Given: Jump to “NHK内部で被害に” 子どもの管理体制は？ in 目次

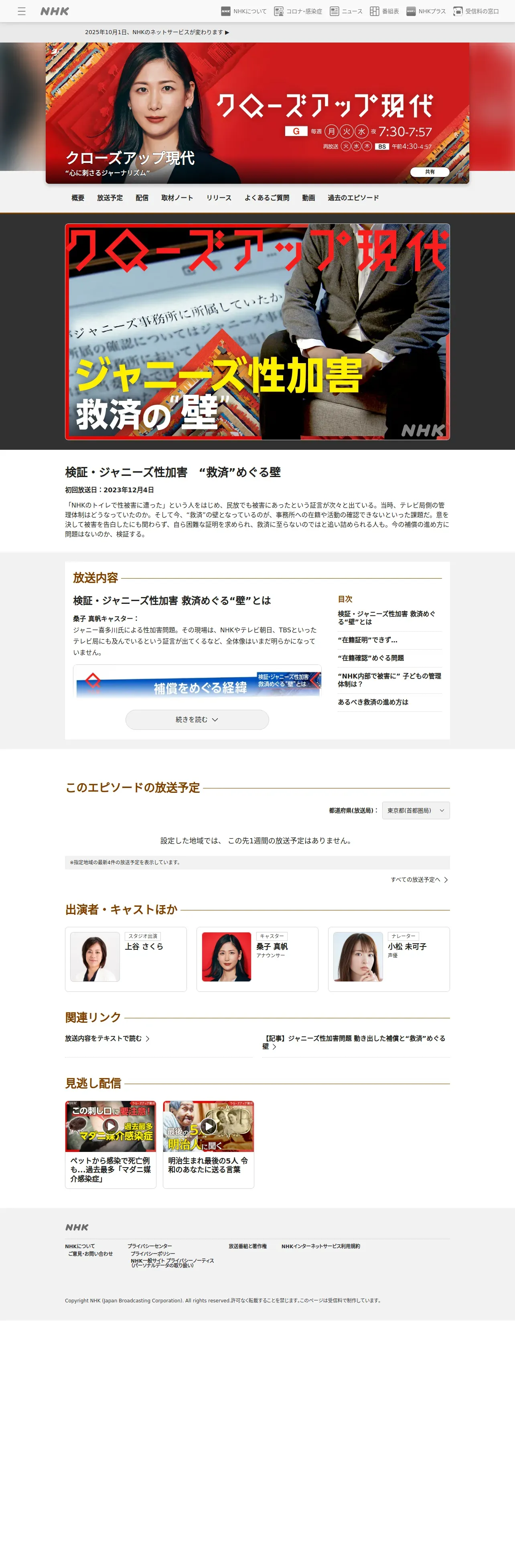Looking at the screenshot, I should coord(389,680).
